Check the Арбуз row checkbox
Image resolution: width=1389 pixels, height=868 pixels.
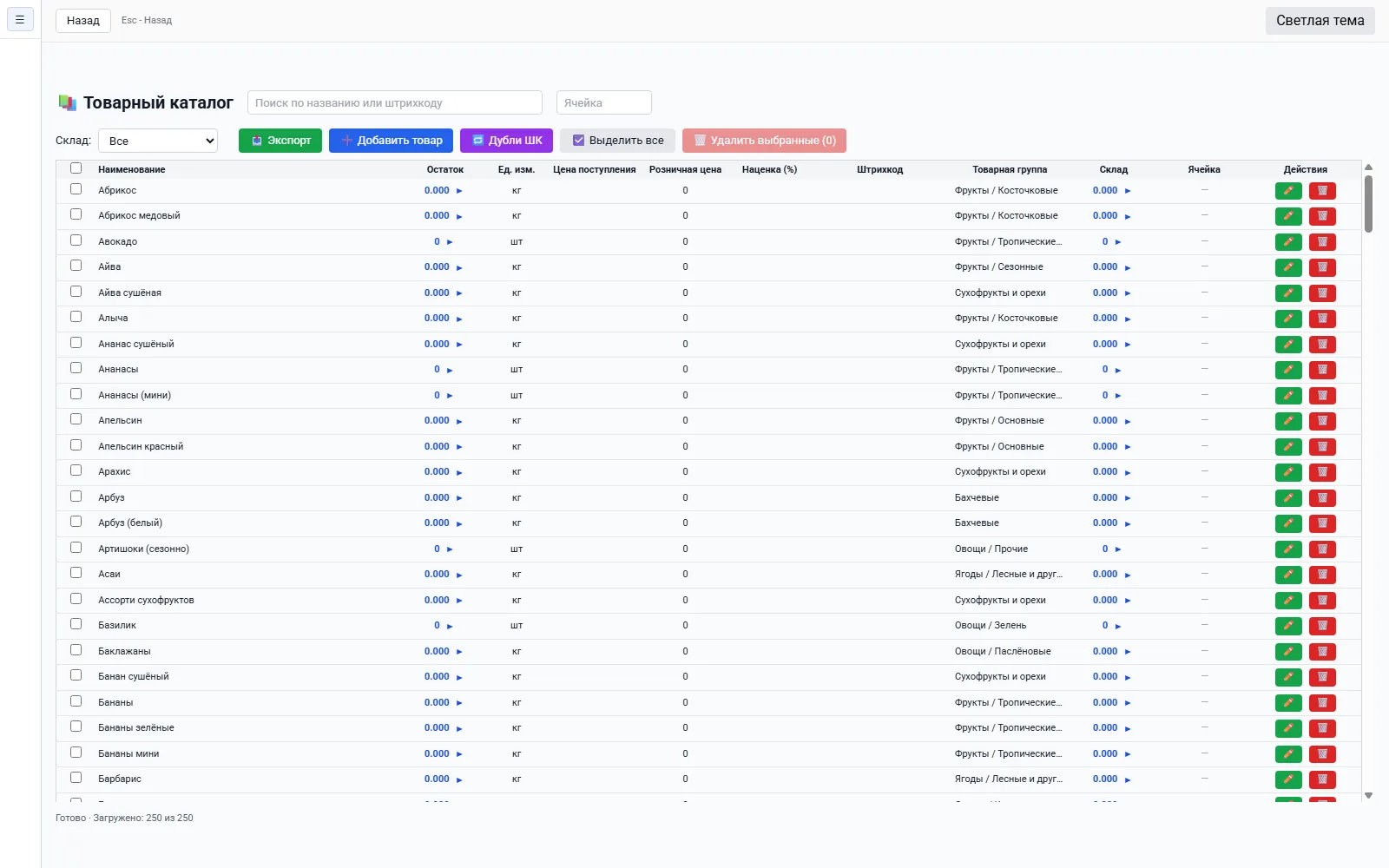(x=76, y=496)
